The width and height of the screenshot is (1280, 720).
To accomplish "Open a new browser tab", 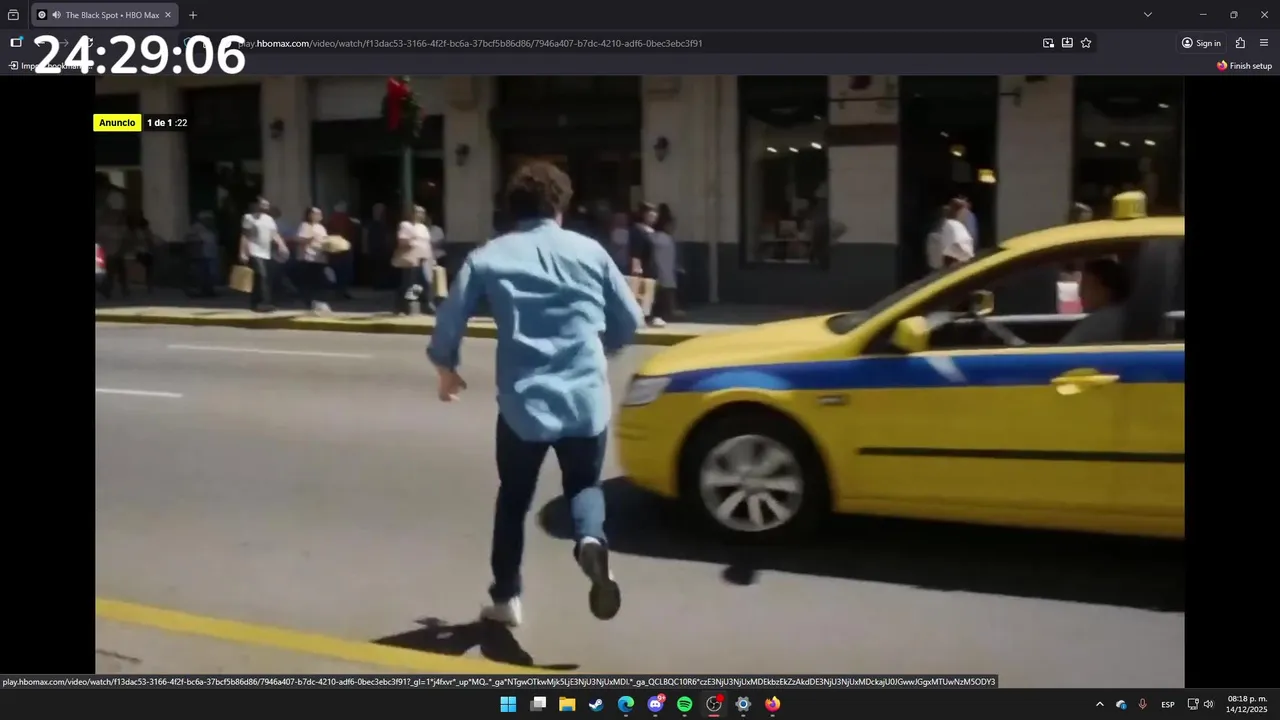I will pos(193,15).
